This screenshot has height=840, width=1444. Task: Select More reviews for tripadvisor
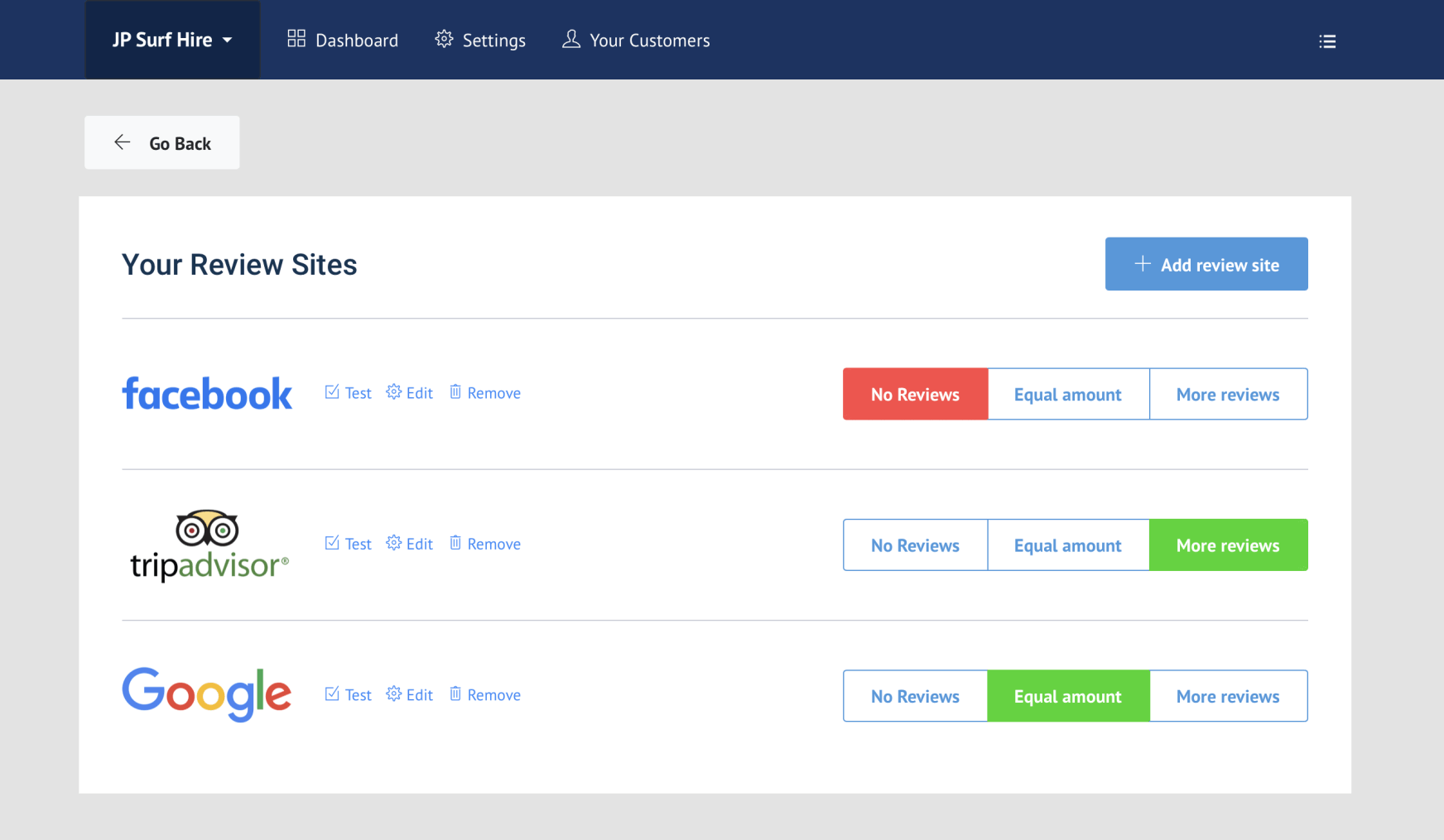[x=1229, y=545]
